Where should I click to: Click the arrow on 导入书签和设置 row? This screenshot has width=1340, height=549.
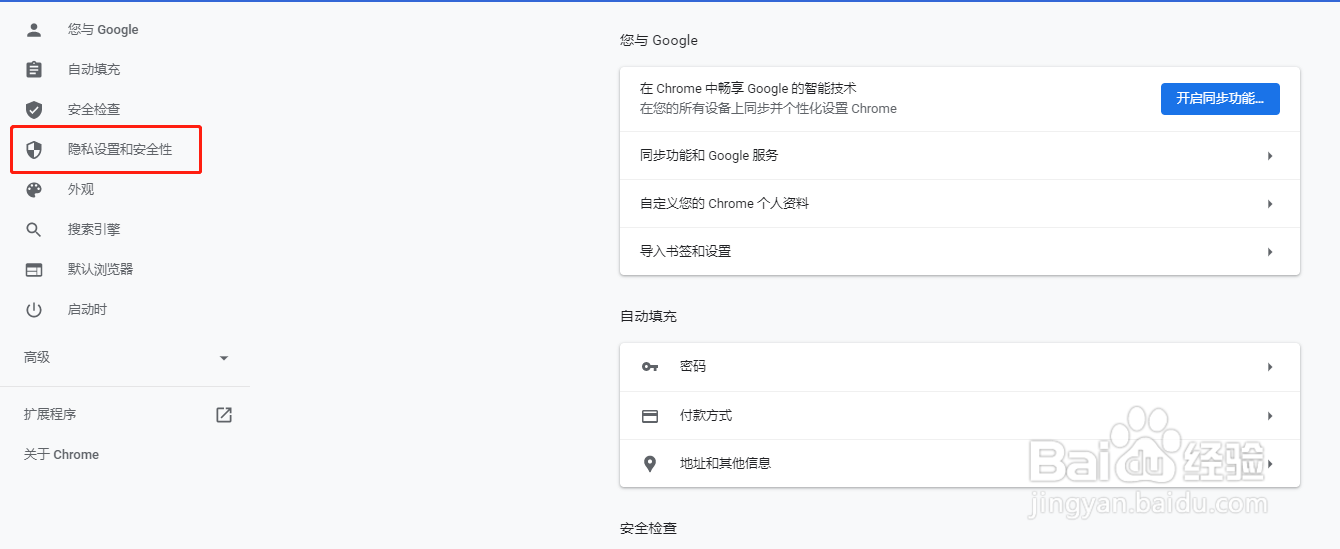click(1270, 252)
